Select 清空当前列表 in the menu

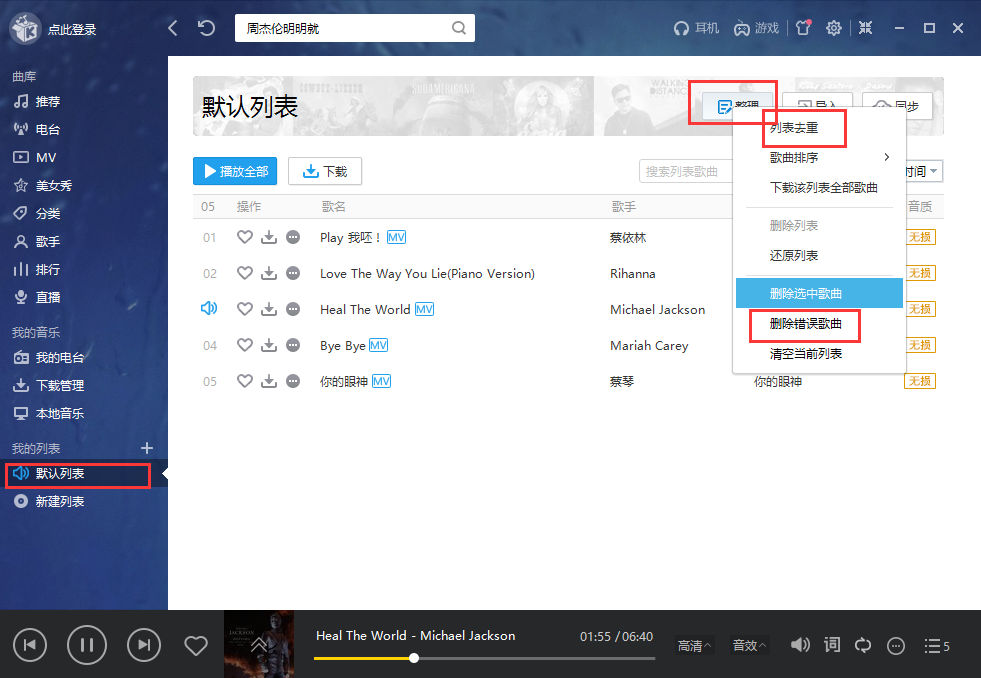806,354
